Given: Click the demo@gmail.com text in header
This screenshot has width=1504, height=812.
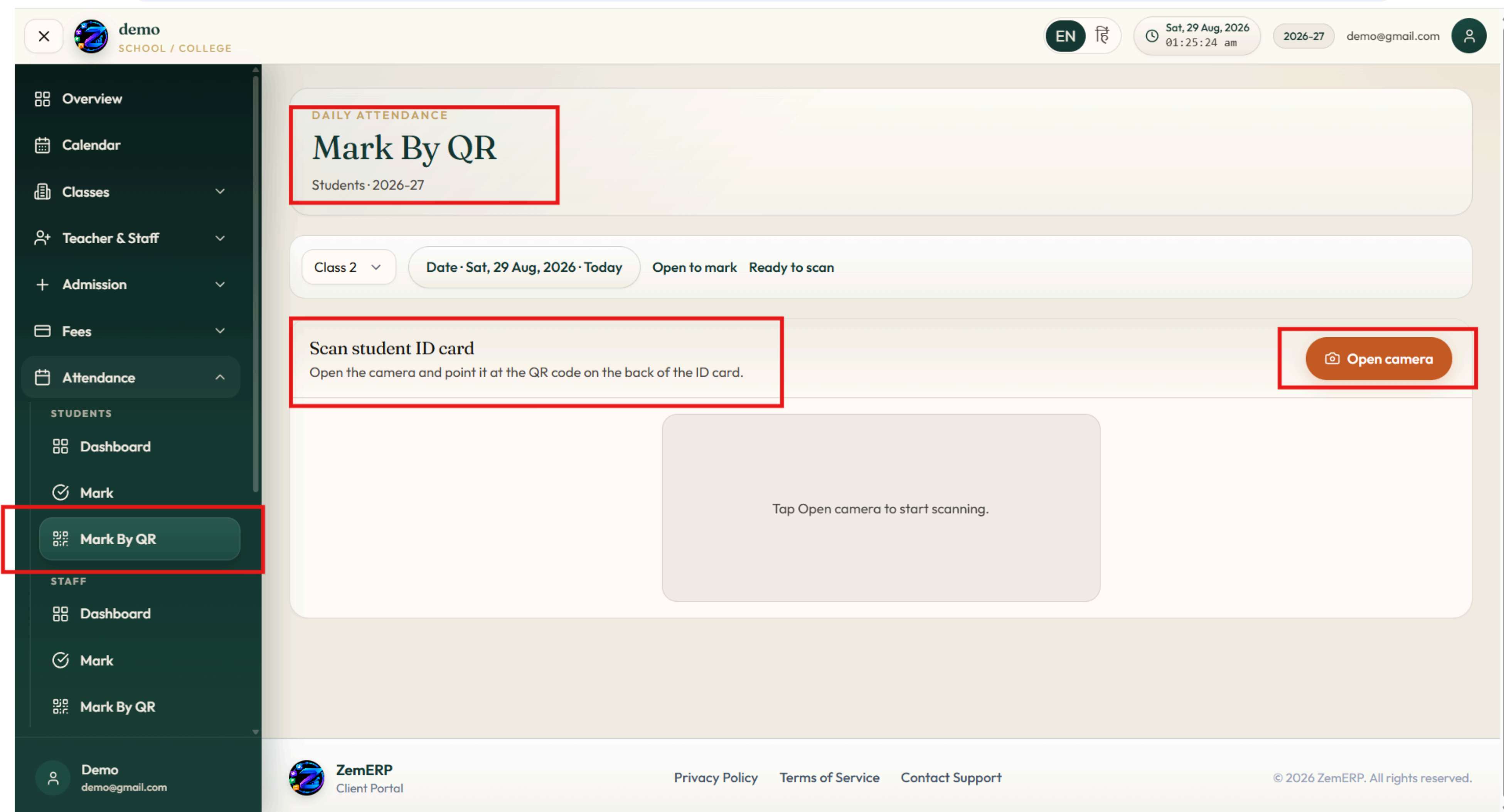Looking at the screenshot, I should point(1393,36).
